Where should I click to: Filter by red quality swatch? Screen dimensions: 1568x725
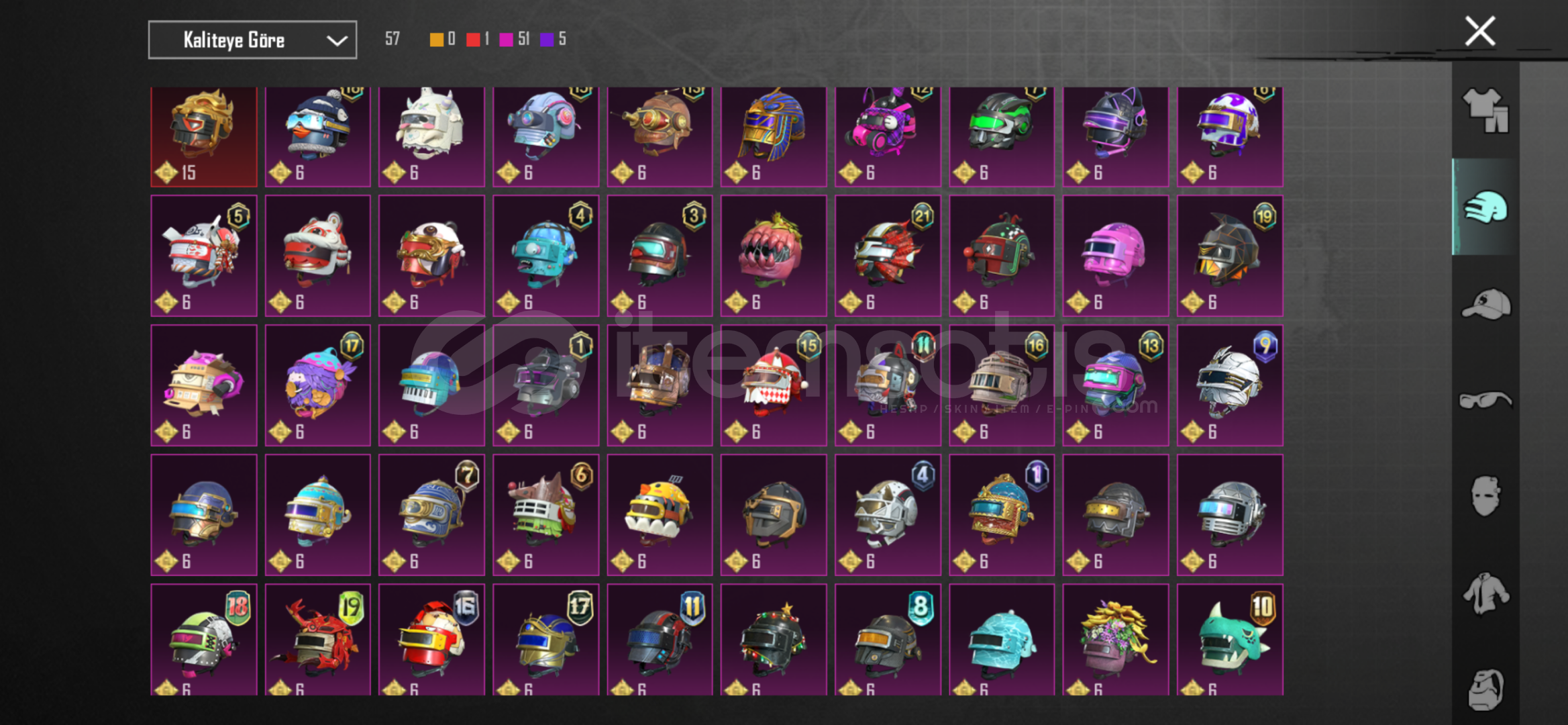click(473, 40)
